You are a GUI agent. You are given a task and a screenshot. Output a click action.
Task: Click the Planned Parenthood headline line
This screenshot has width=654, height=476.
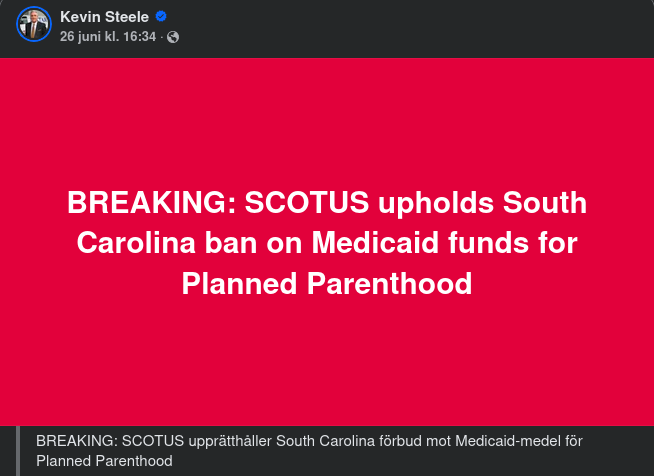click(x=327, y=283)
